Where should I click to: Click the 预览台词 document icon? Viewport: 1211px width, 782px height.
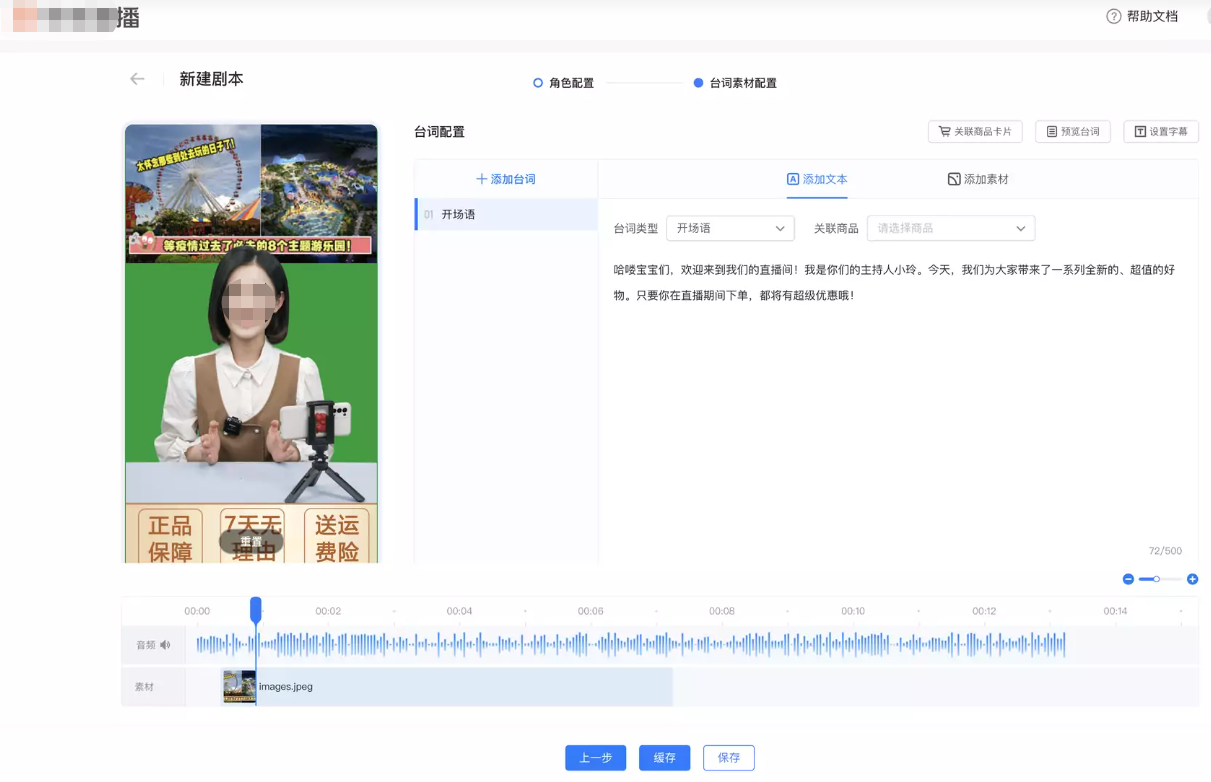tap(1051, 131)
